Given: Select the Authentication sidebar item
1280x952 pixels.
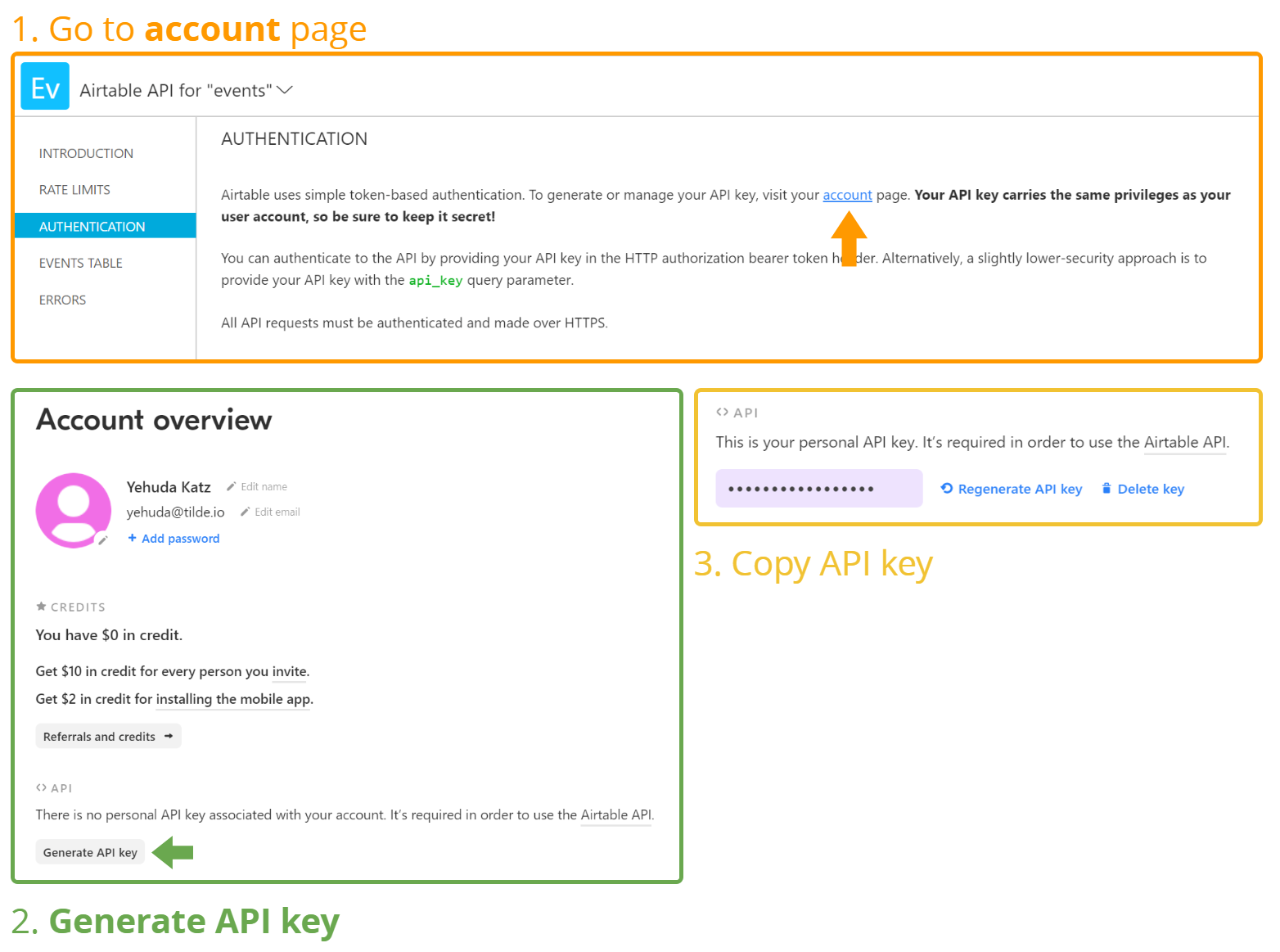Looking at the screenshot, I should click(106, 226).
